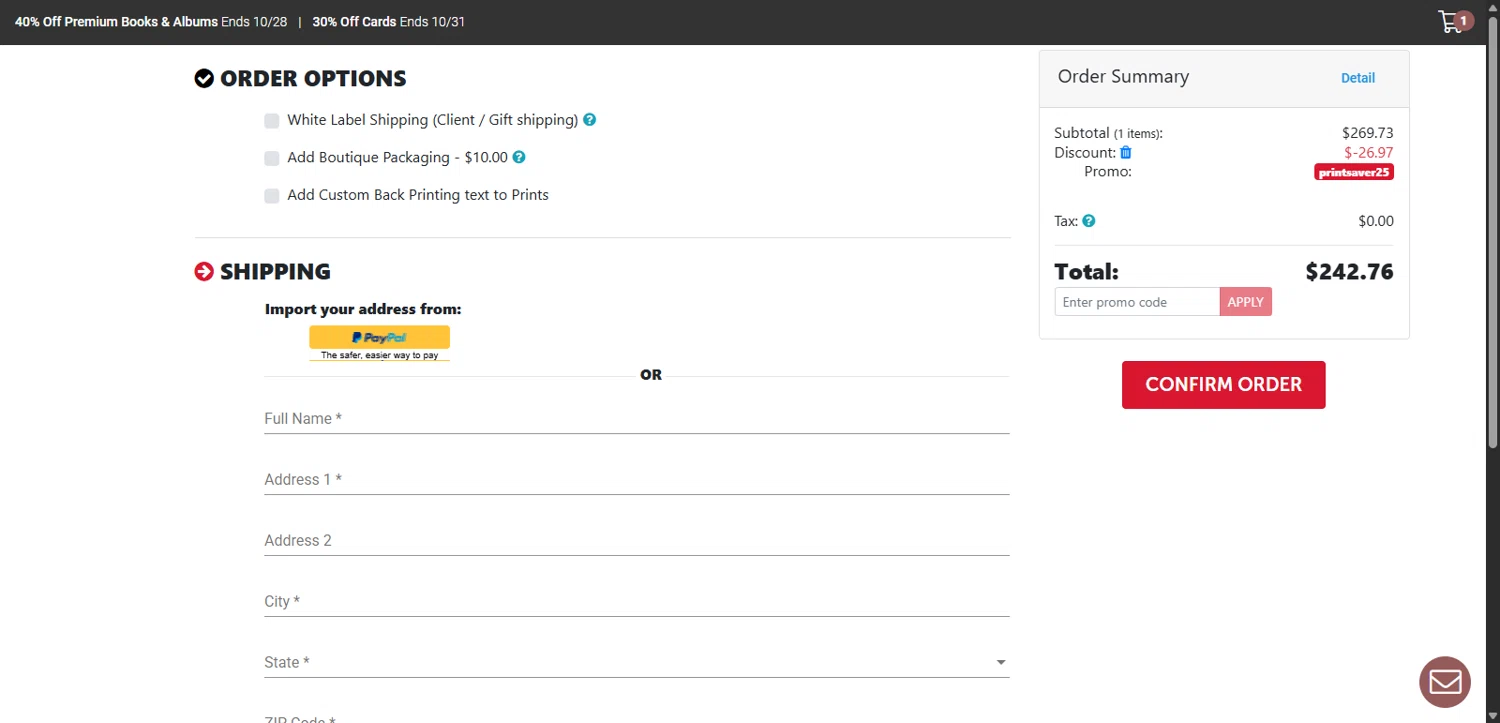This screenshot has width=1500, height=723.
Task: Open the chat envelope icon
Action: tap(1445, 682)
